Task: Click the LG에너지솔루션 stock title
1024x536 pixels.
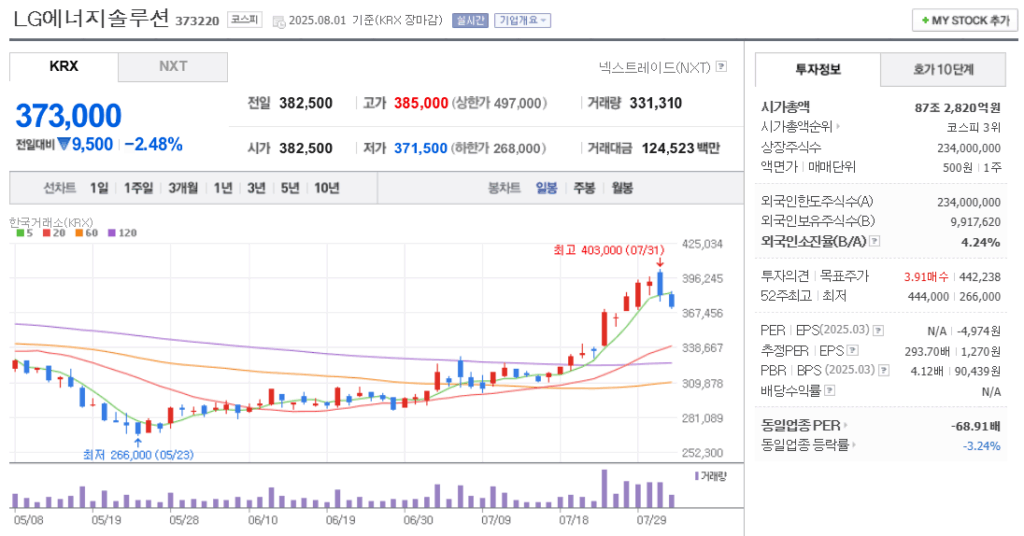Action: click(x=91, y=18)
